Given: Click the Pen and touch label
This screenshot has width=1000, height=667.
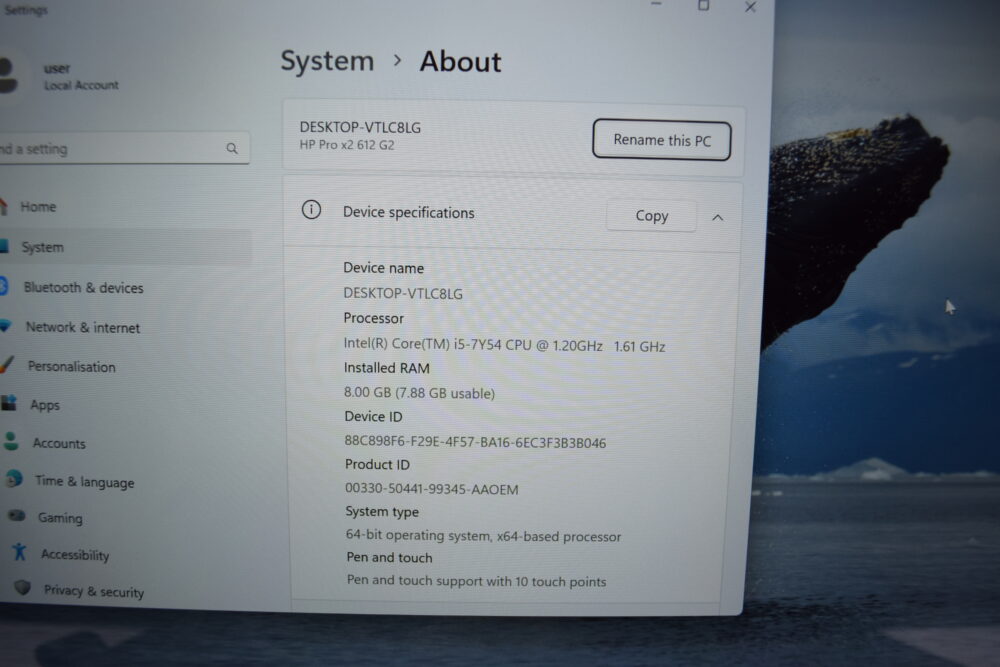Looking at the screenshot, I should pyautogui.click(x=389, y=557).
